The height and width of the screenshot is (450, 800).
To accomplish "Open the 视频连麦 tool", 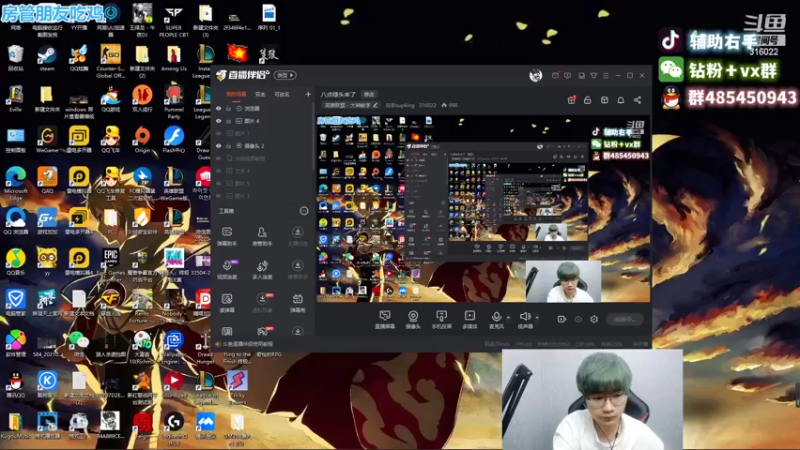I will [227, 269].
